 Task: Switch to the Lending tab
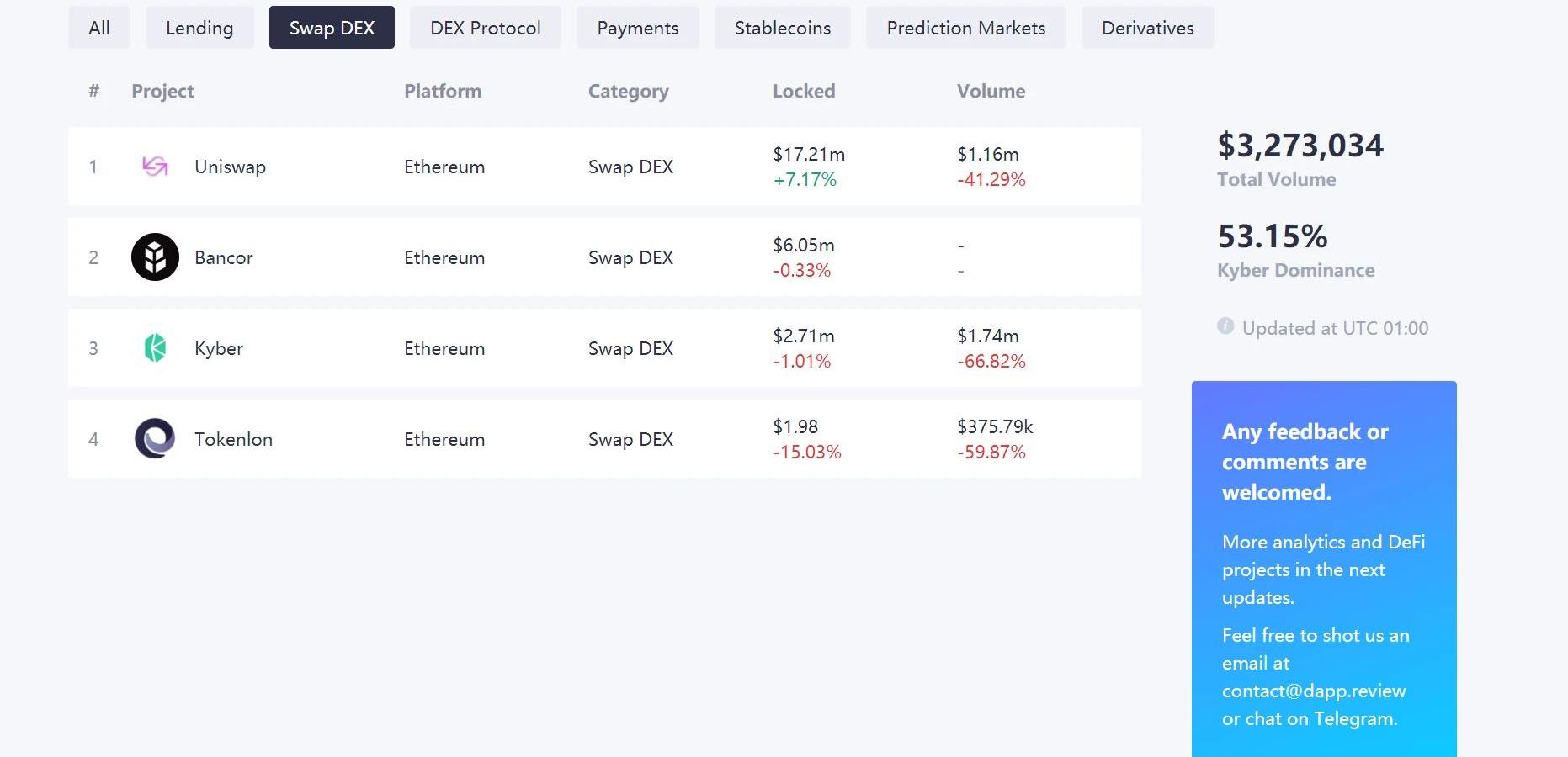tap(199, 28)
